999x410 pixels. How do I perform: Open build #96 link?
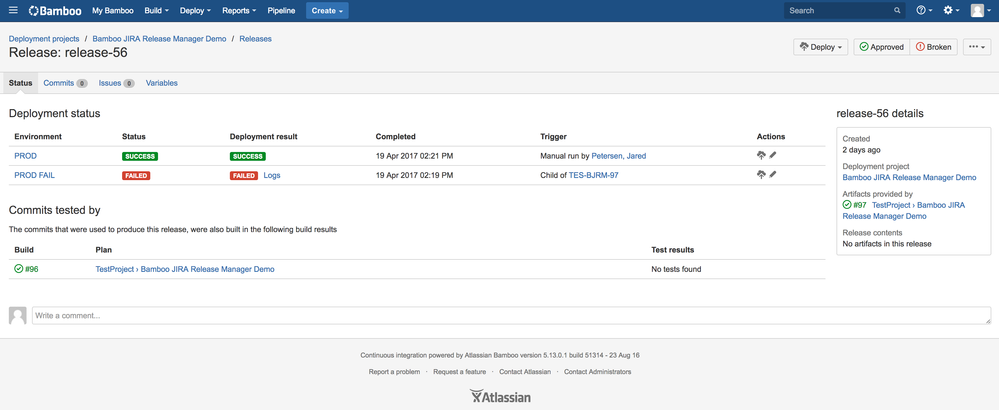tap(32, 269)
